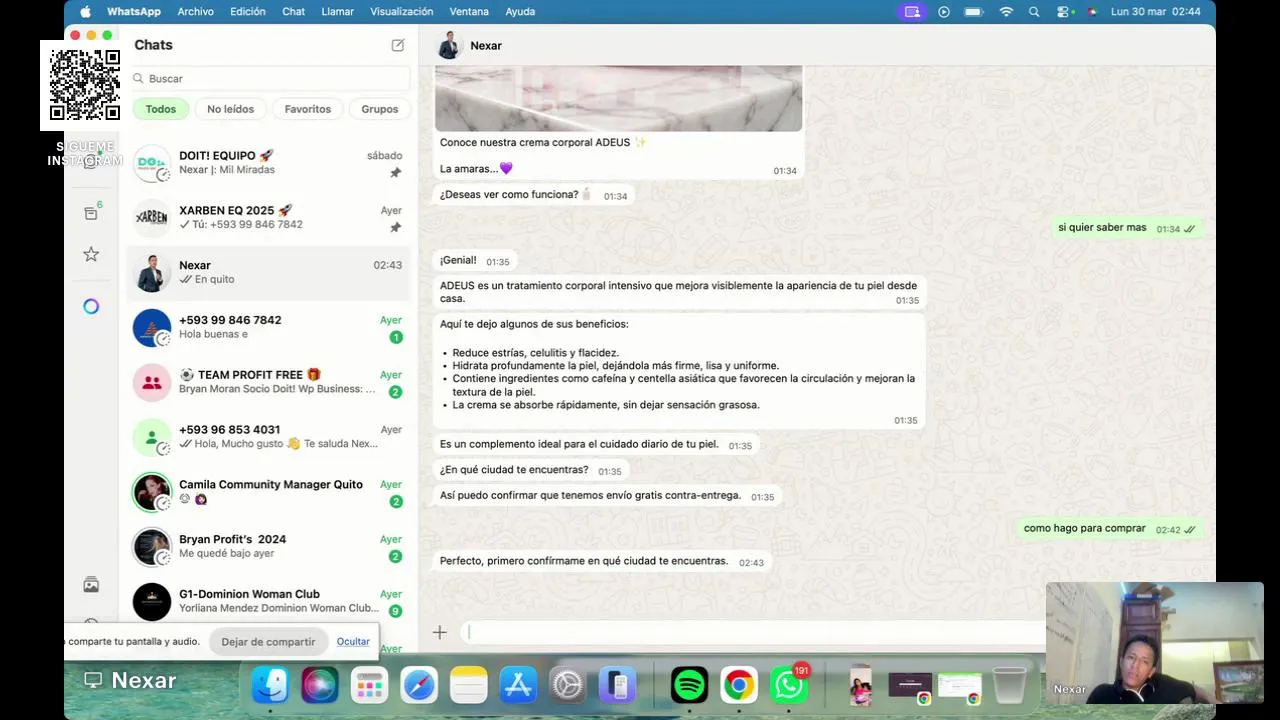
Task: Click the marble product image in the chat
Action: click(x=618, y=98)
